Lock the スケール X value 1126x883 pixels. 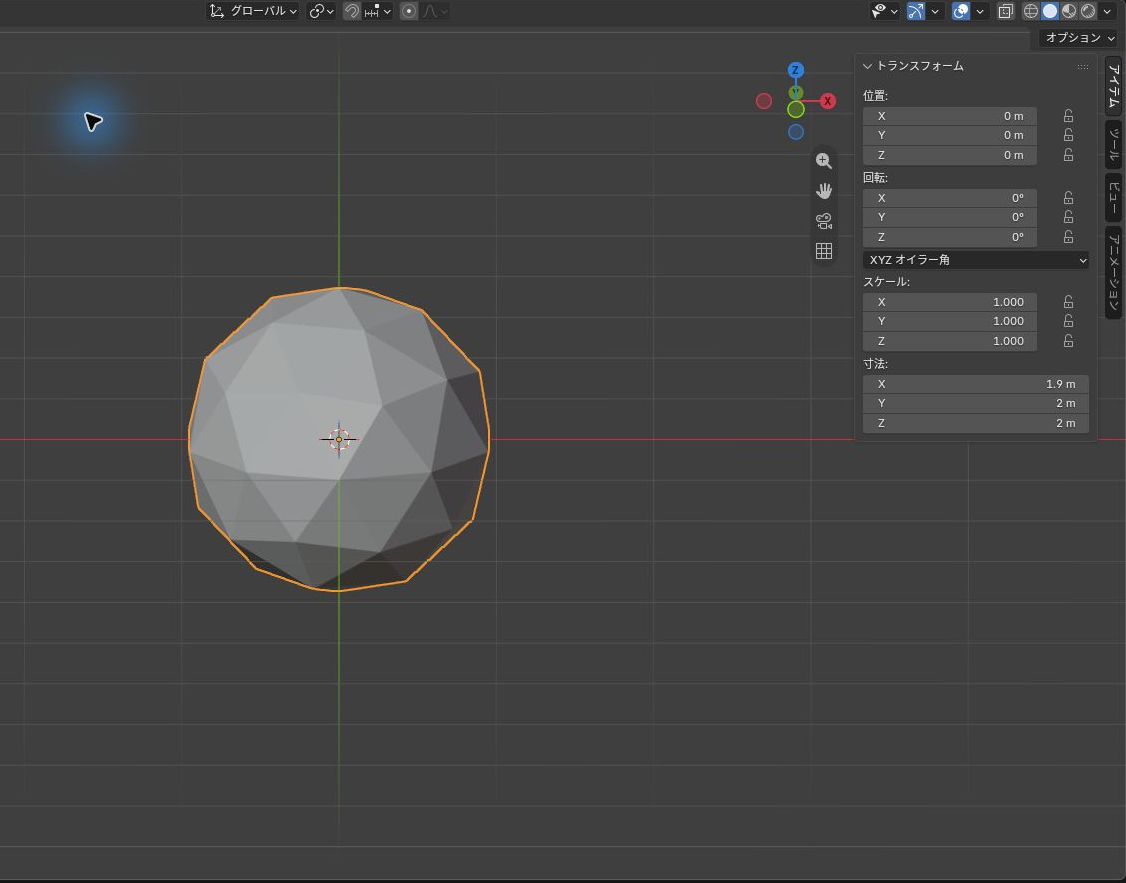point(1069,302)
